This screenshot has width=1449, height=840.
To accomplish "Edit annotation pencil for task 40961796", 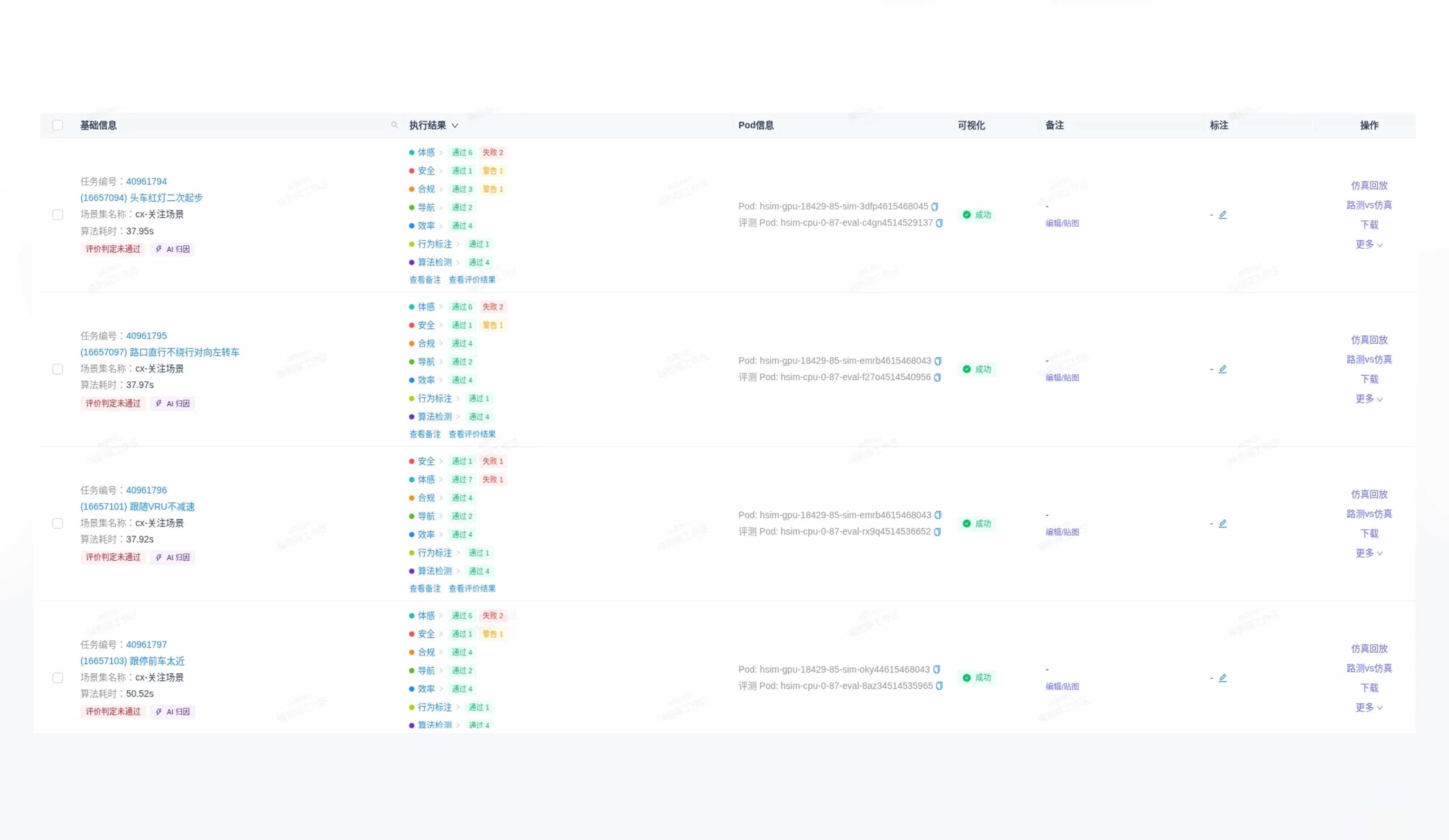I will pos(1223,523).
